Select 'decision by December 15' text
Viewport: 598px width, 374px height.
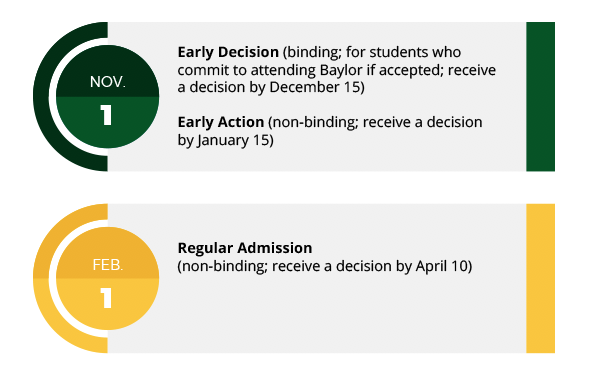[275, 87]
